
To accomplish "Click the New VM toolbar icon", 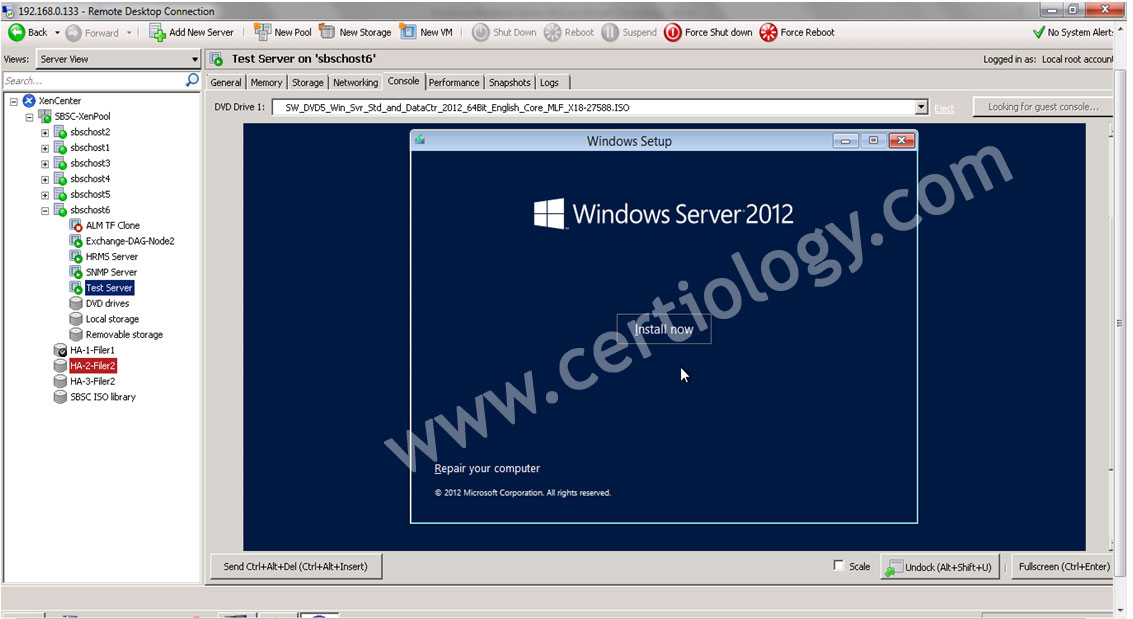I will 408,33.
